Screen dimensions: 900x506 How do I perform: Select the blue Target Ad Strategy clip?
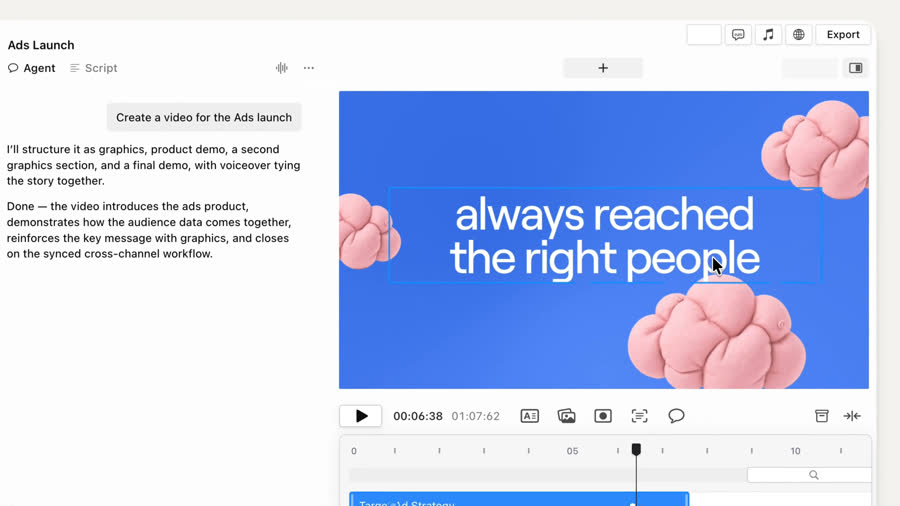[519, 499]
